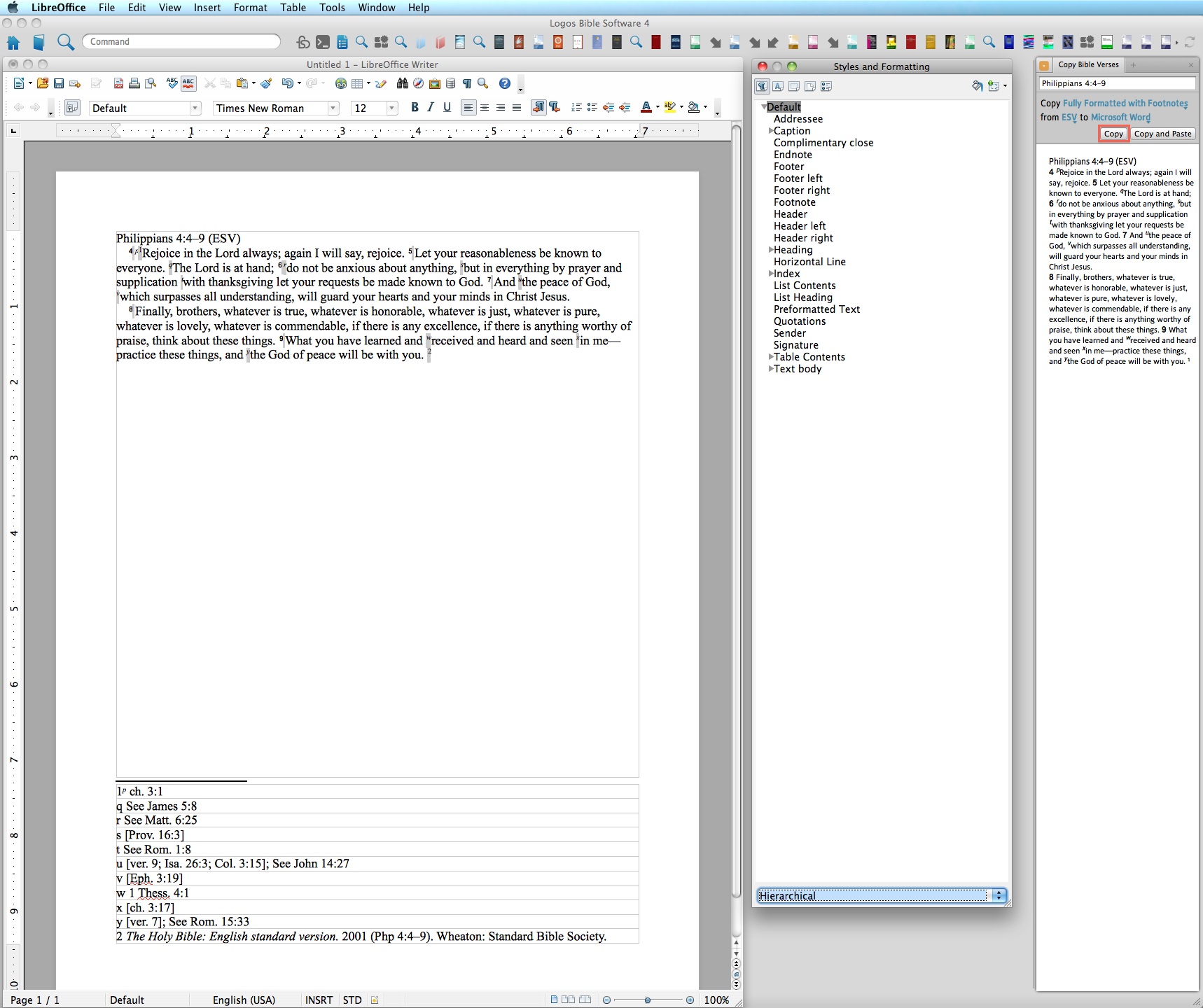Insert a hyperlink with the globe icon
The height and width of the screenshot is (1008, 1203).
tap(341, 84)
